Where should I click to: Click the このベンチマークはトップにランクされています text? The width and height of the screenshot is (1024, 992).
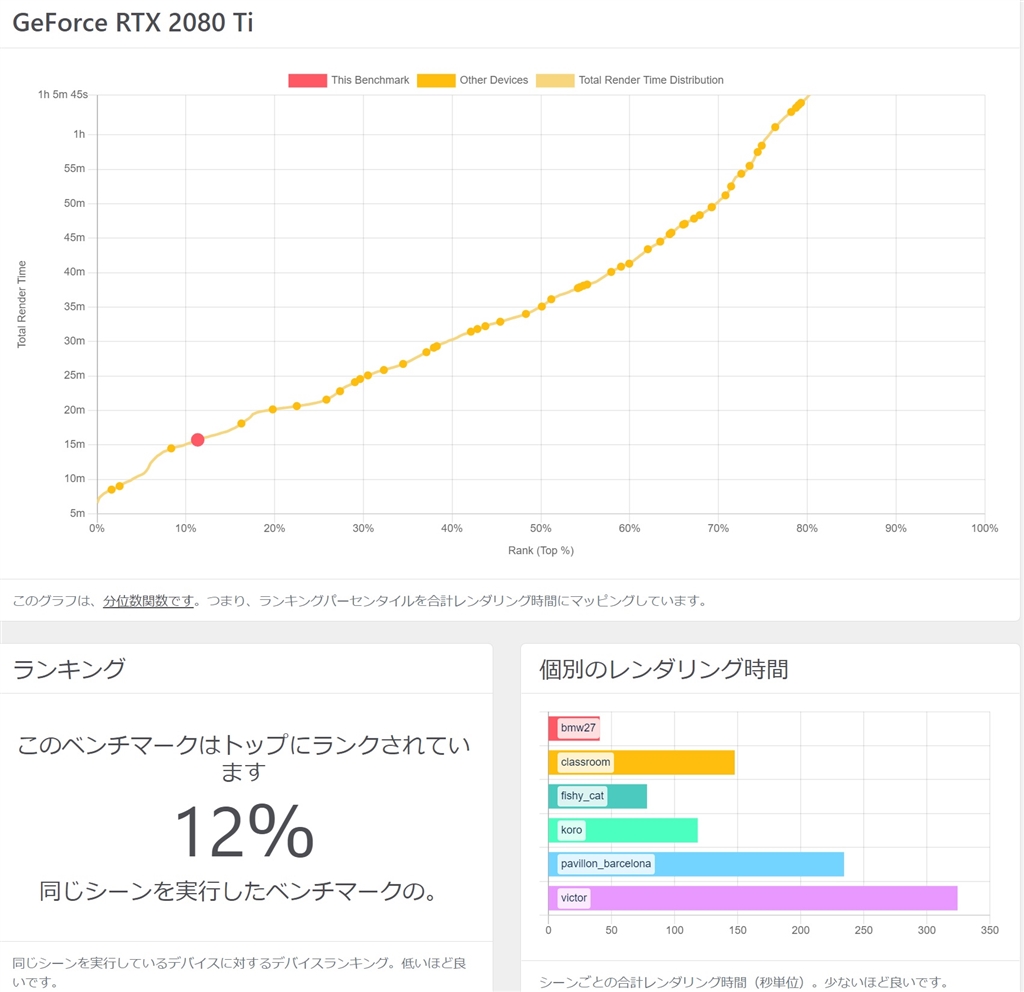244,758
